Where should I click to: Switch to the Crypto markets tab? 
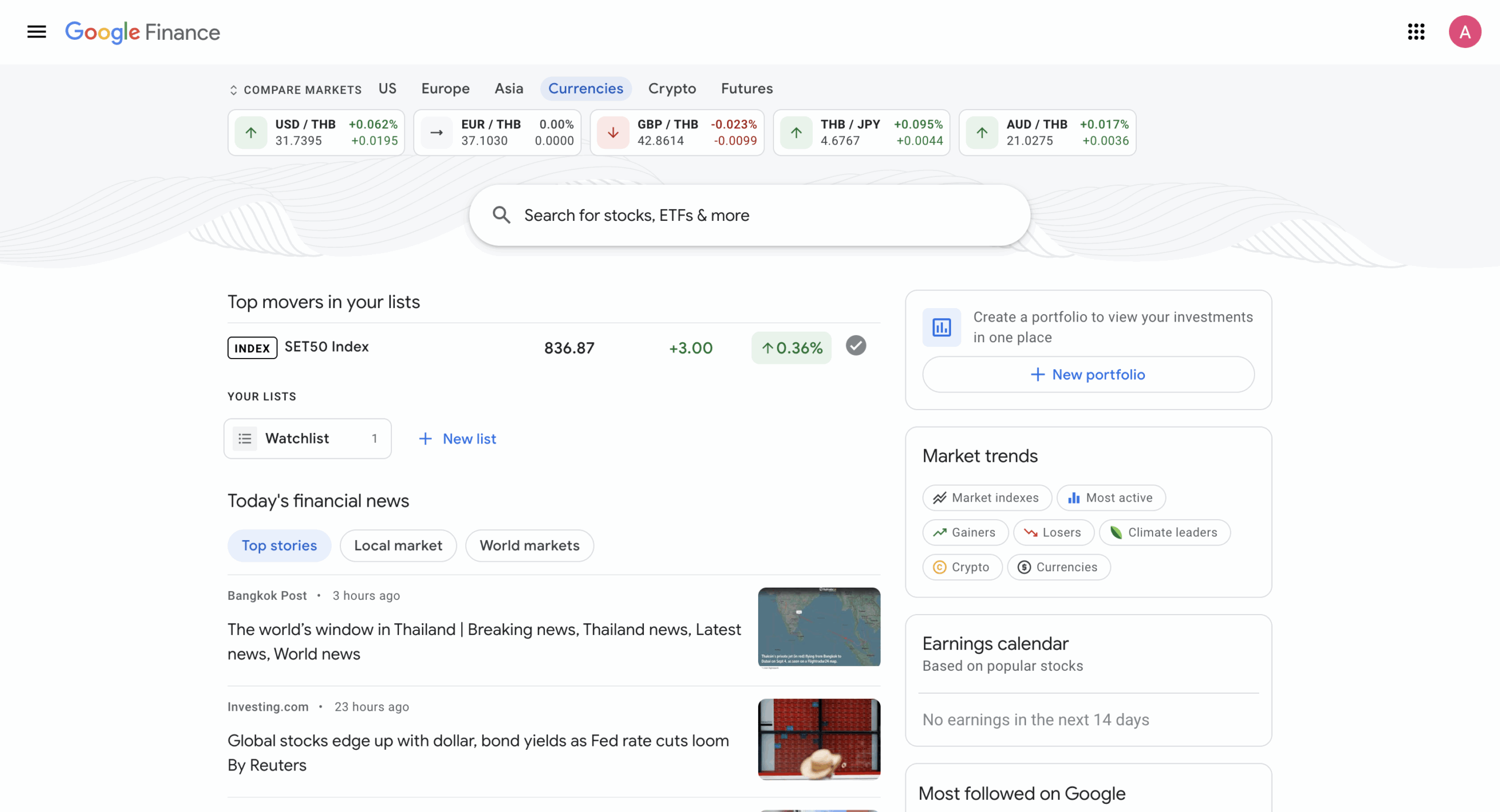(671, 88)
